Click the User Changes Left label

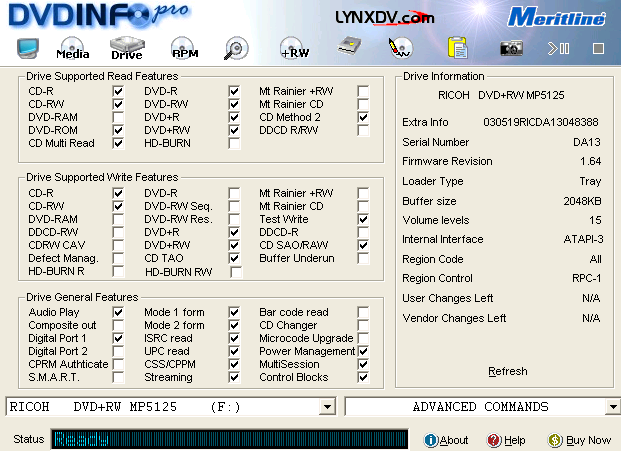click(448, 298)
